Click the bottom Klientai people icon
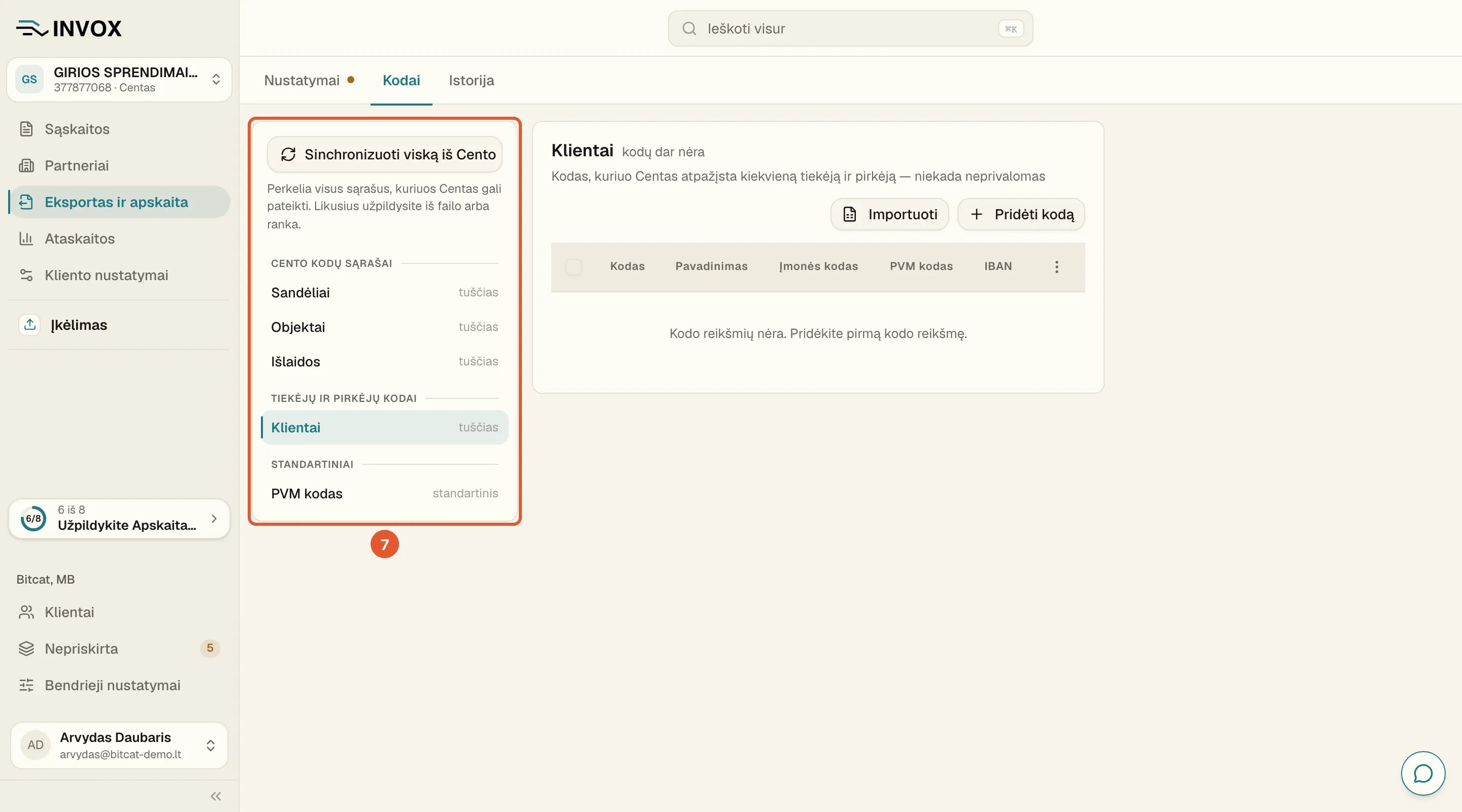 26,612
